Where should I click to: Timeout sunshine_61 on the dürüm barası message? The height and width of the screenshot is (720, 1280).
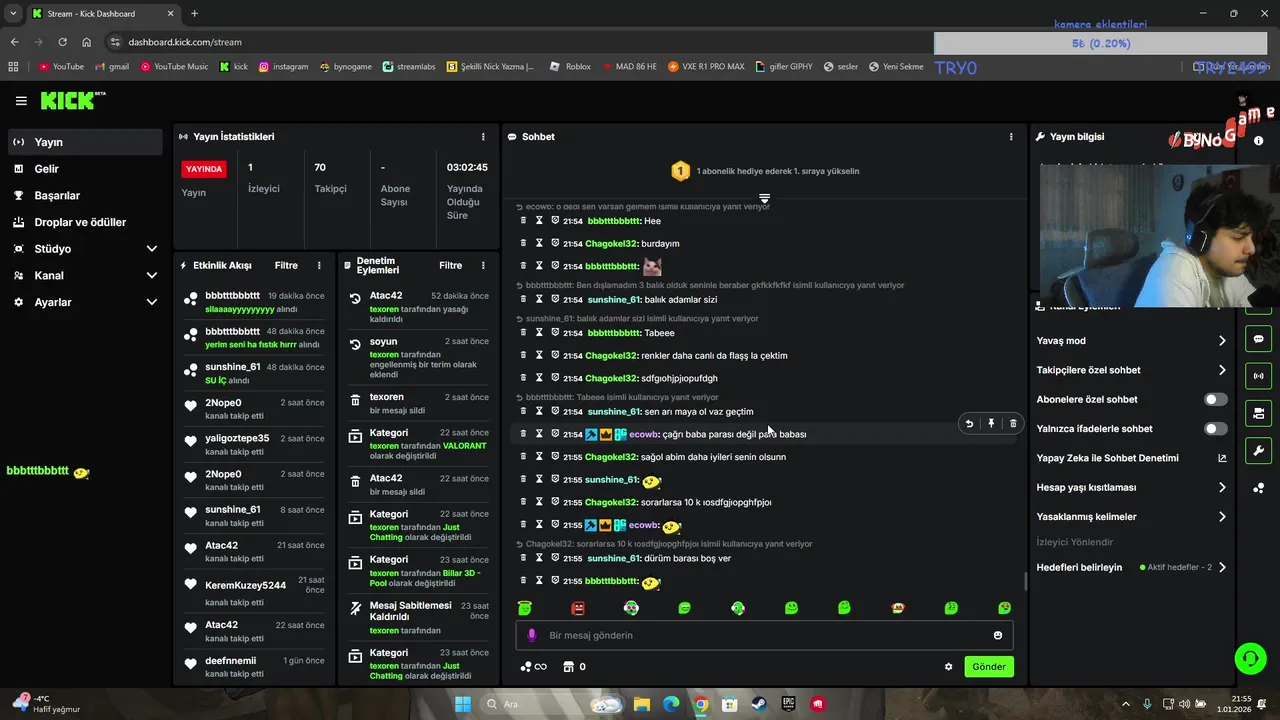(539, 558)
